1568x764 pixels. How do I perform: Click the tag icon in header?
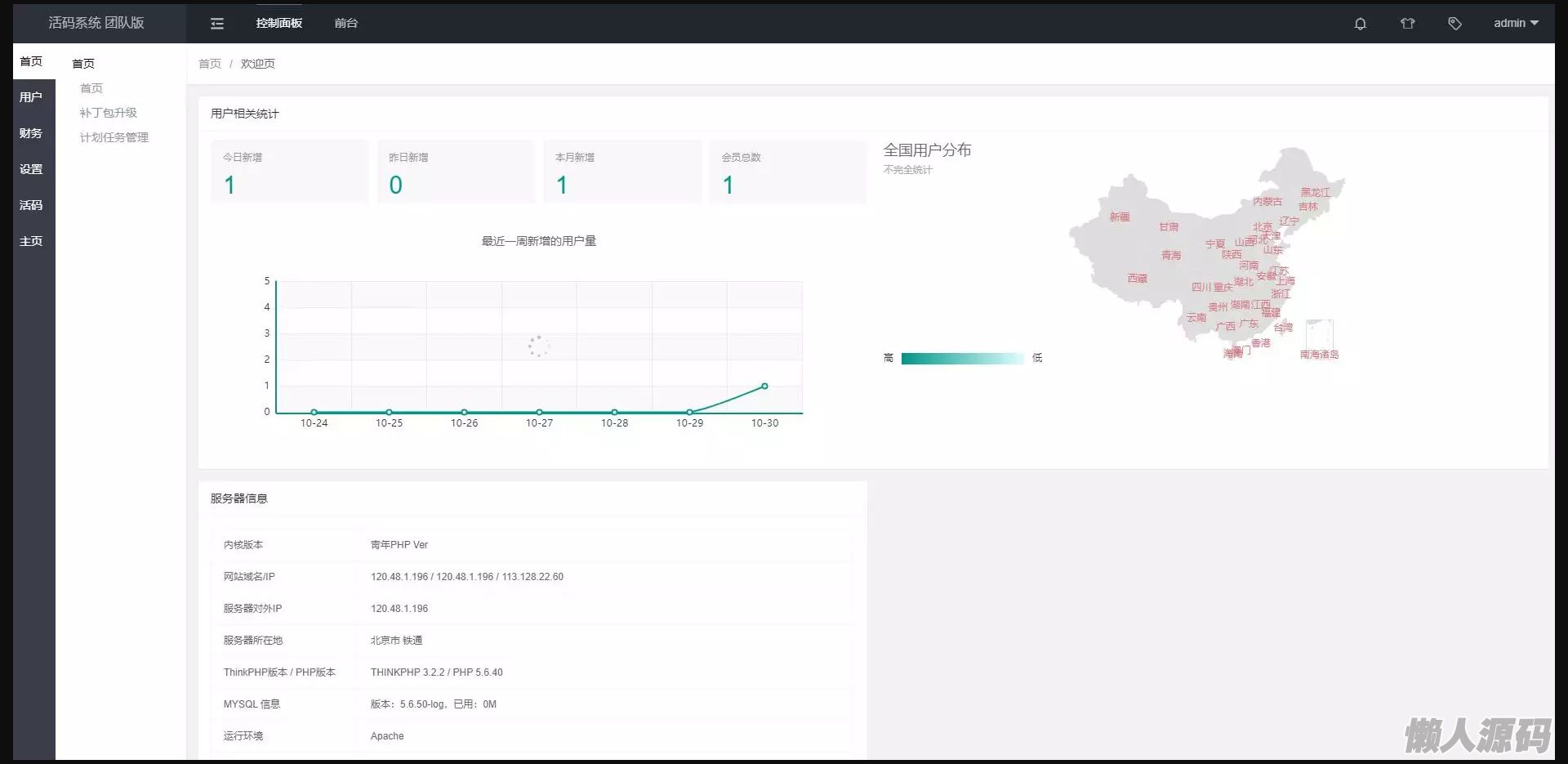tap(1454, 24)
